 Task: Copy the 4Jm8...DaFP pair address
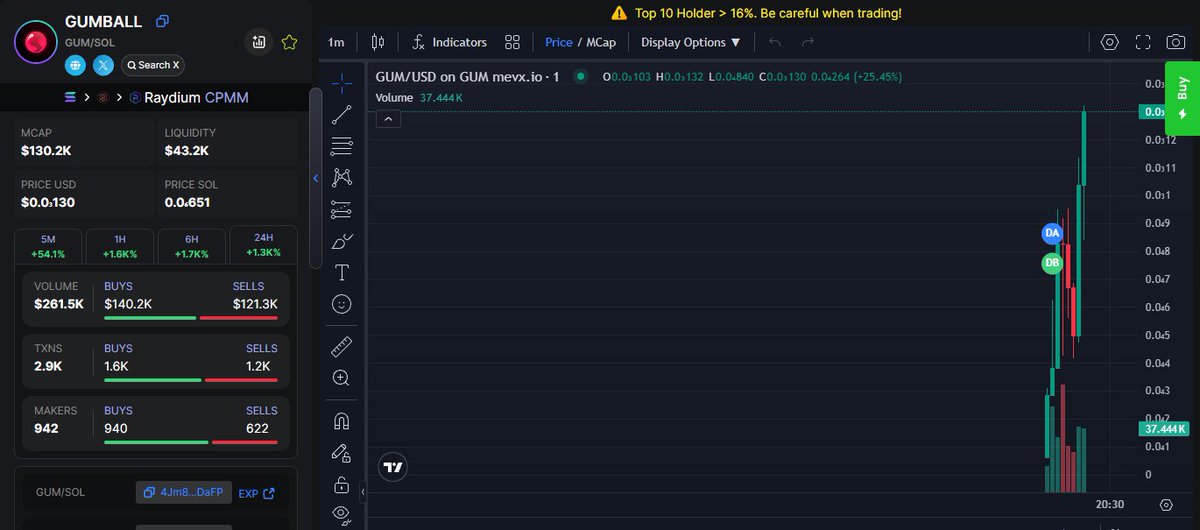click(184, 493)
